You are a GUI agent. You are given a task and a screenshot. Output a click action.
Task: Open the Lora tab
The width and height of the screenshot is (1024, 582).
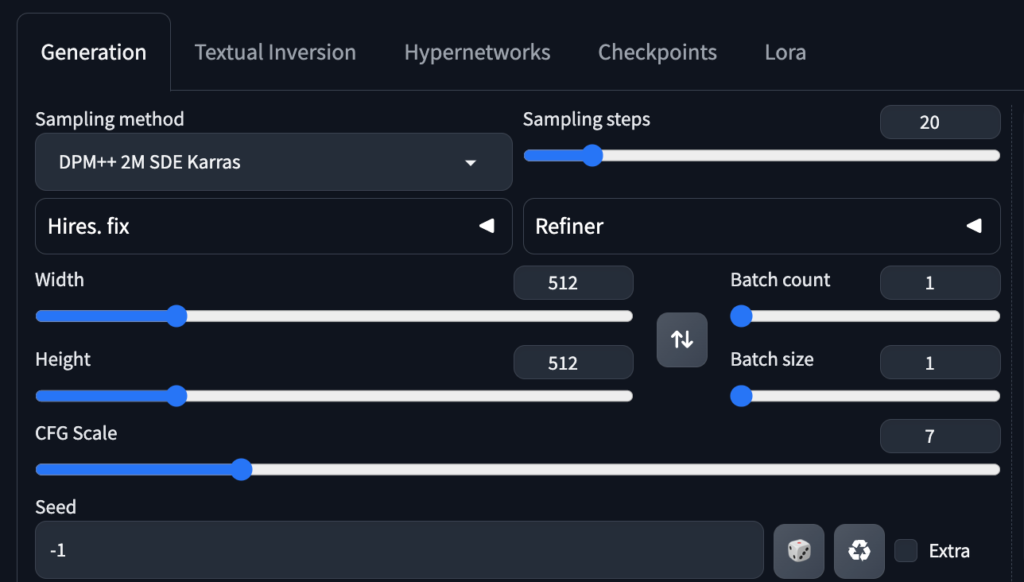pos(784,52)
